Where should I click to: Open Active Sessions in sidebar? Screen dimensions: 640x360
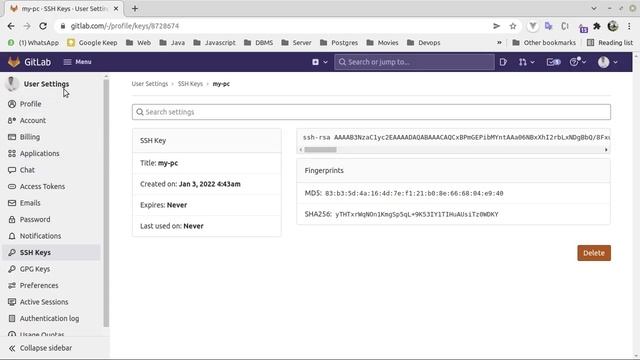[x=44, y=302]
